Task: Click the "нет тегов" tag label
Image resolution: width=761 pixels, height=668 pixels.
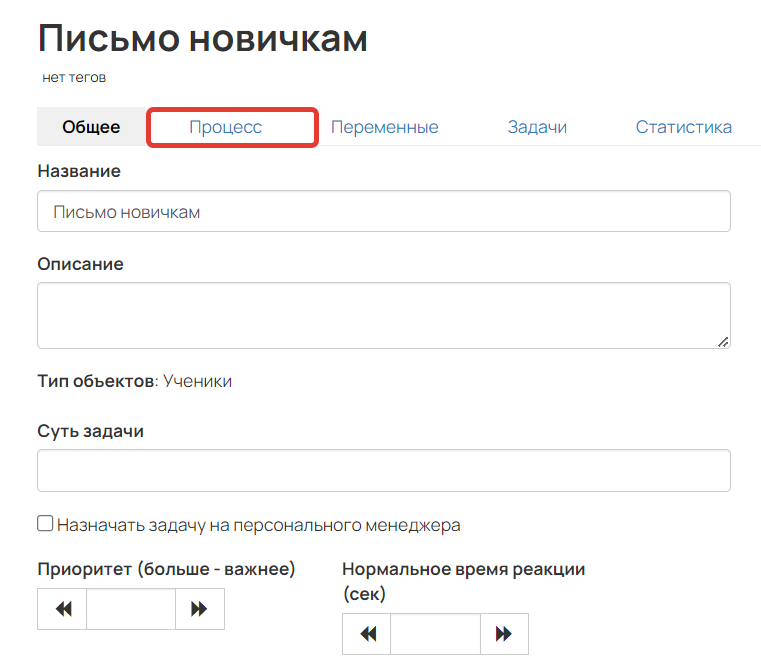Action: click(x=74, y=77)
